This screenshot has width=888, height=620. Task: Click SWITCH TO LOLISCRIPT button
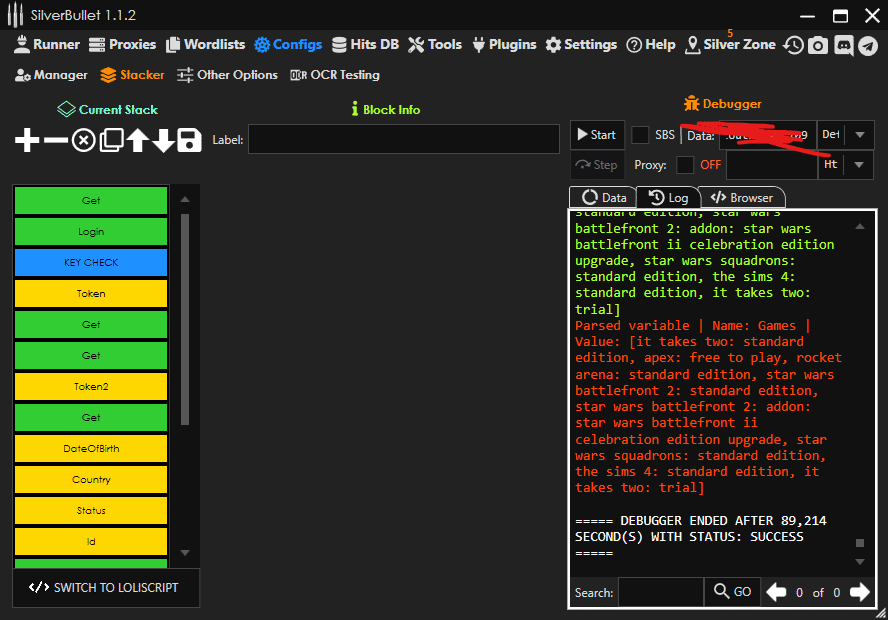(x=105, y=588)
